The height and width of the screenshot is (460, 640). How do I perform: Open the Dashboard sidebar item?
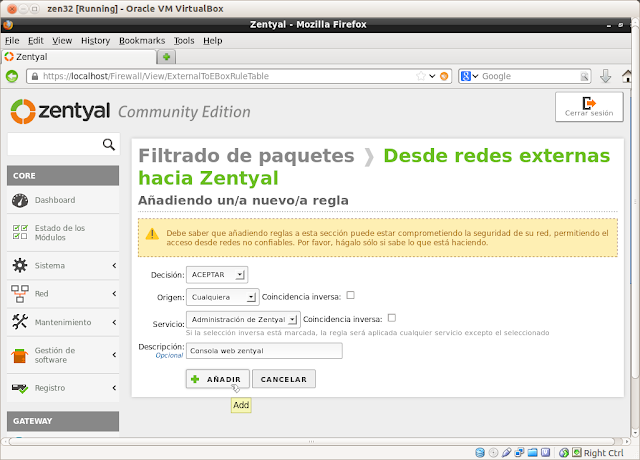63,200
